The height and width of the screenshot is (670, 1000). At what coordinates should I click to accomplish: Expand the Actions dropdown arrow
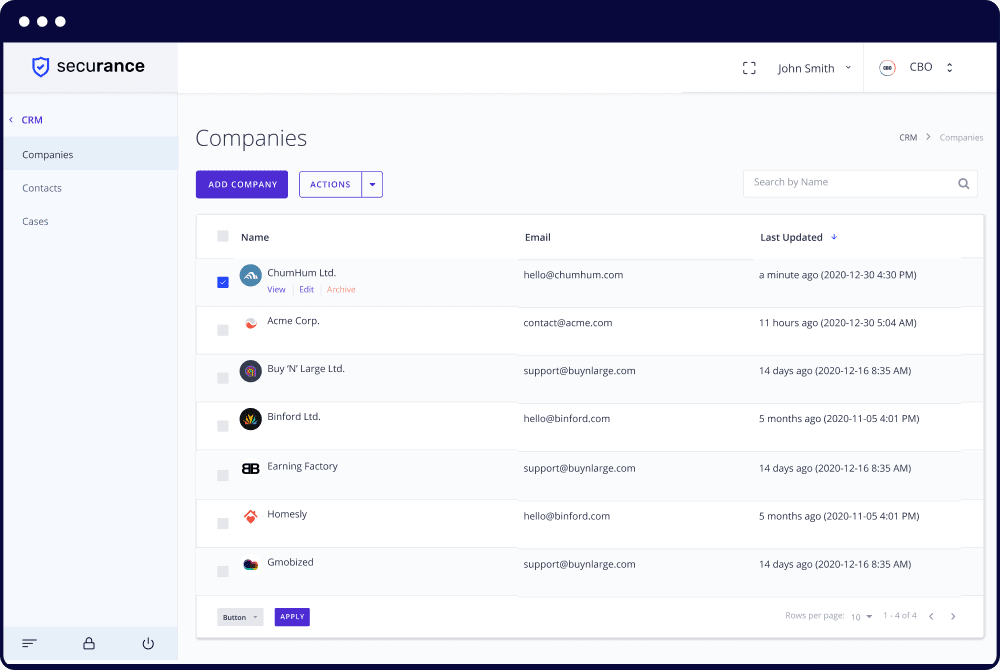tap(372, 184)
